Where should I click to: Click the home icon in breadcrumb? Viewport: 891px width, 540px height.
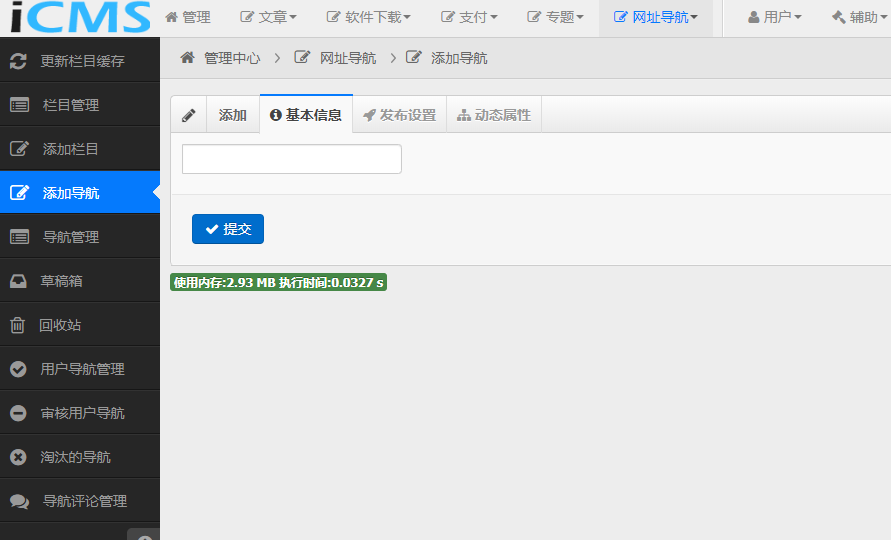188,57
